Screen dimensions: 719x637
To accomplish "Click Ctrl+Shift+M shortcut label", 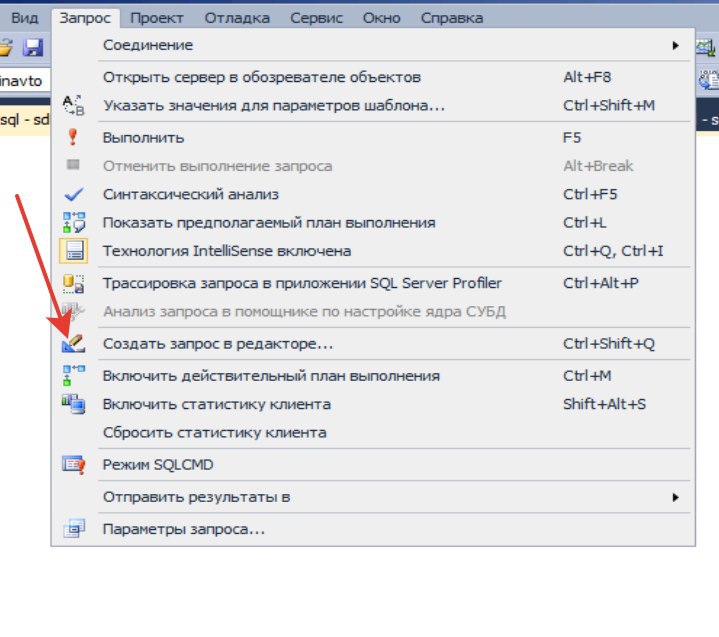I will tap(609, 105).
